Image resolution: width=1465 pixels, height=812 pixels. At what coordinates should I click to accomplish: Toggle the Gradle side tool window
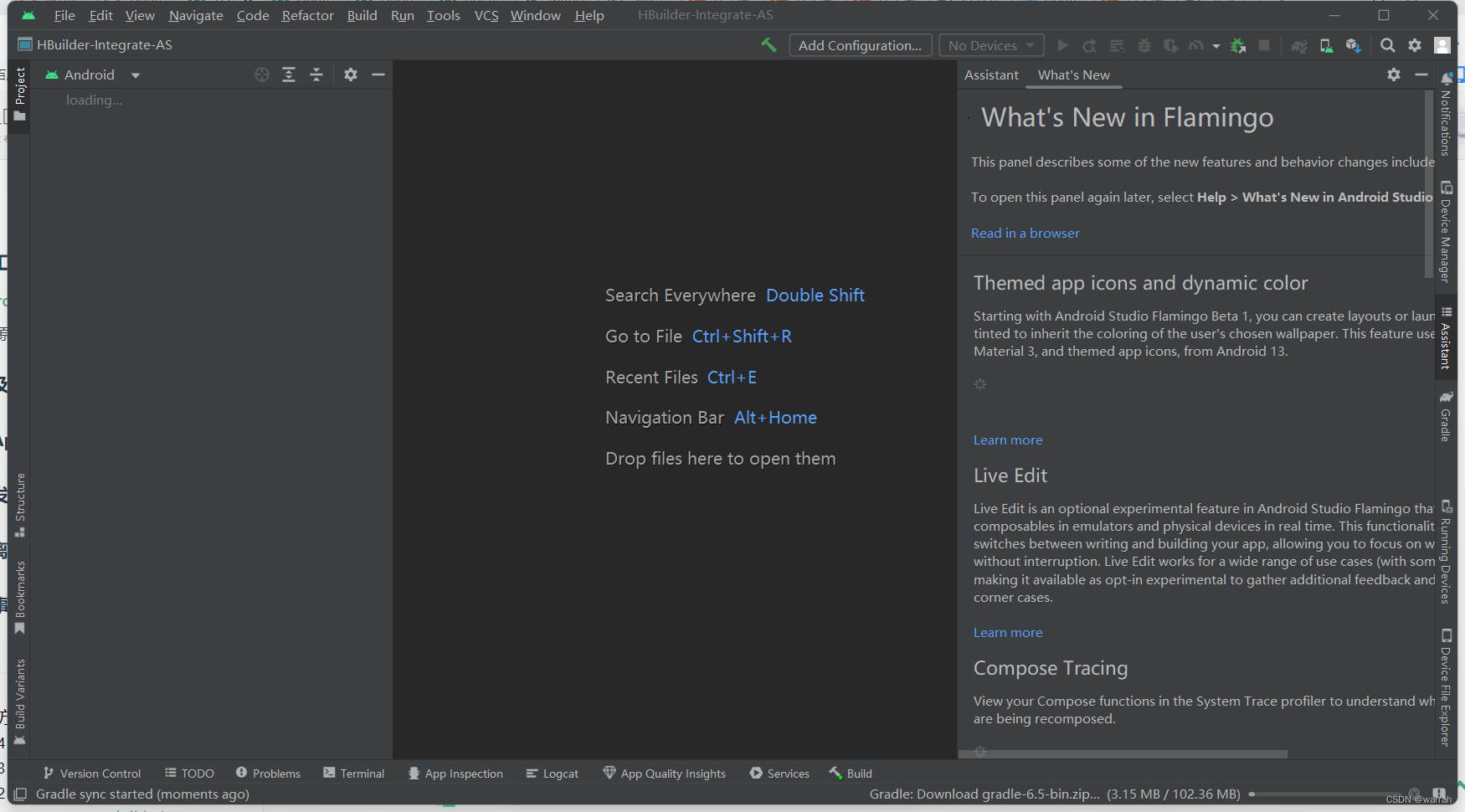1446,416
